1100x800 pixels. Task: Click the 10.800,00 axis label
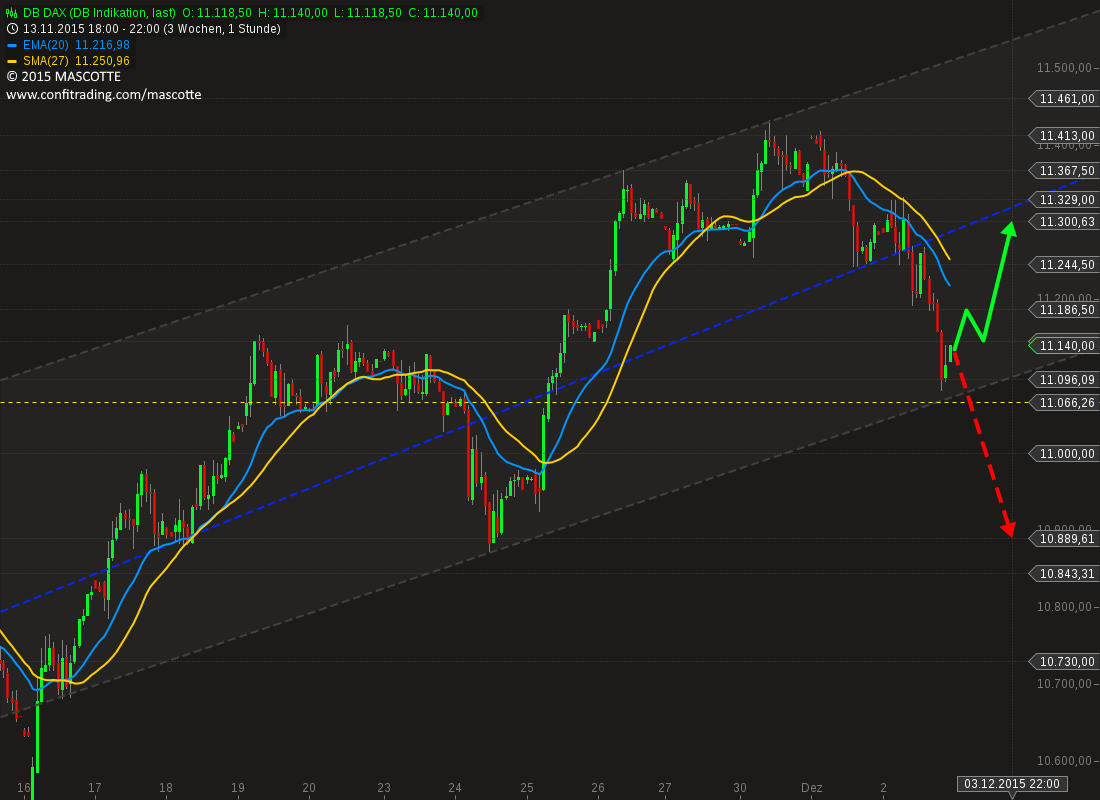click(x=1064, y=607)
